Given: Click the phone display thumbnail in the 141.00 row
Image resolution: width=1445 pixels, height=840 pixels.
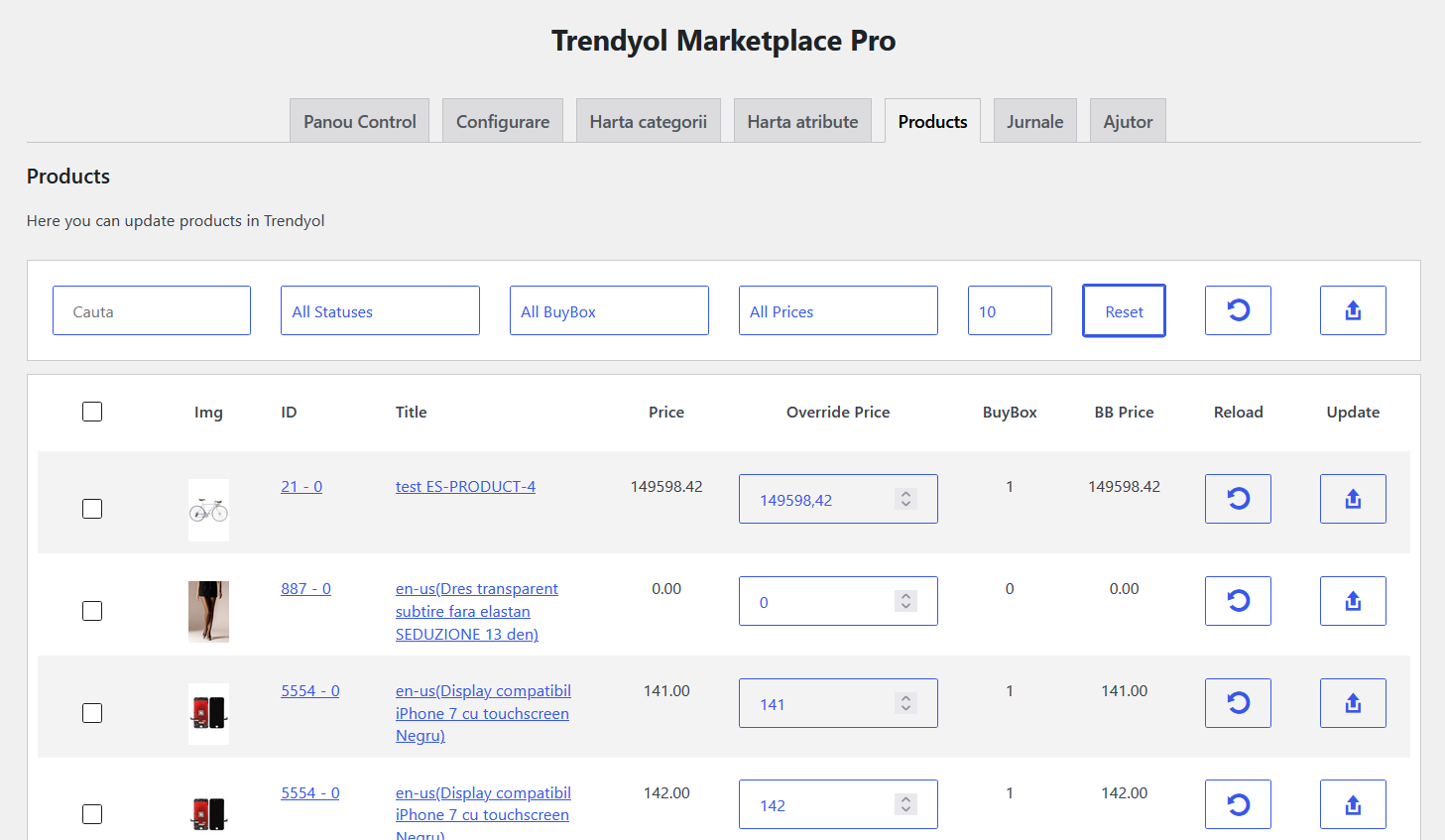Looking at the screenshot, I should coord(208,714).
